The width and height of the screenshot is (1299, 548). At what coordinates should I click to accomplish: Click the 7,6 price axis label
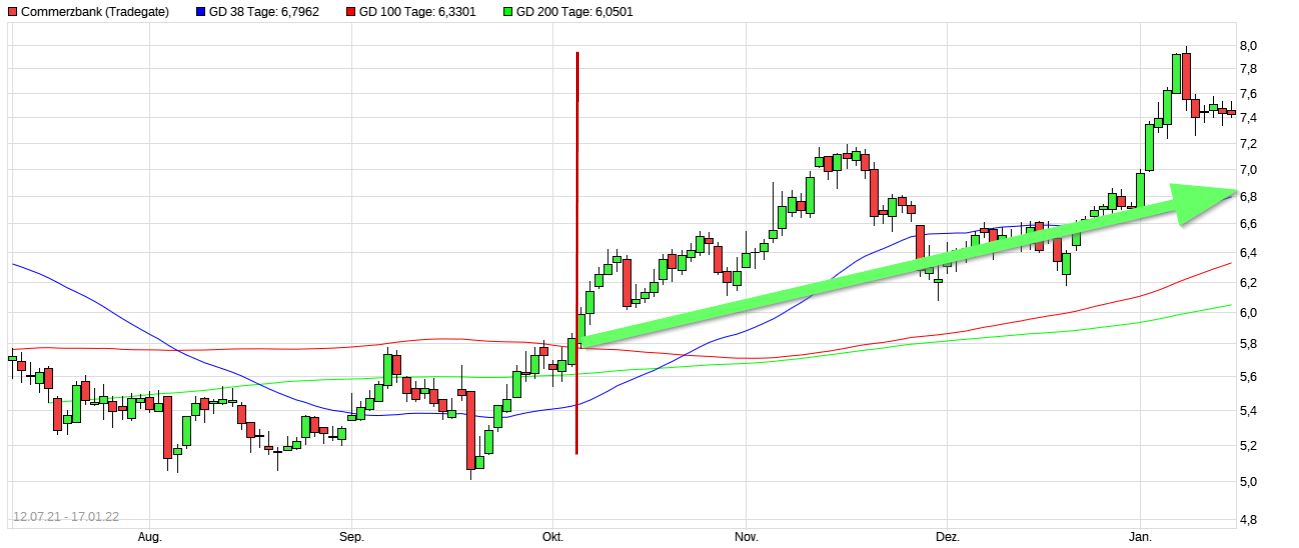point(1248,94)
